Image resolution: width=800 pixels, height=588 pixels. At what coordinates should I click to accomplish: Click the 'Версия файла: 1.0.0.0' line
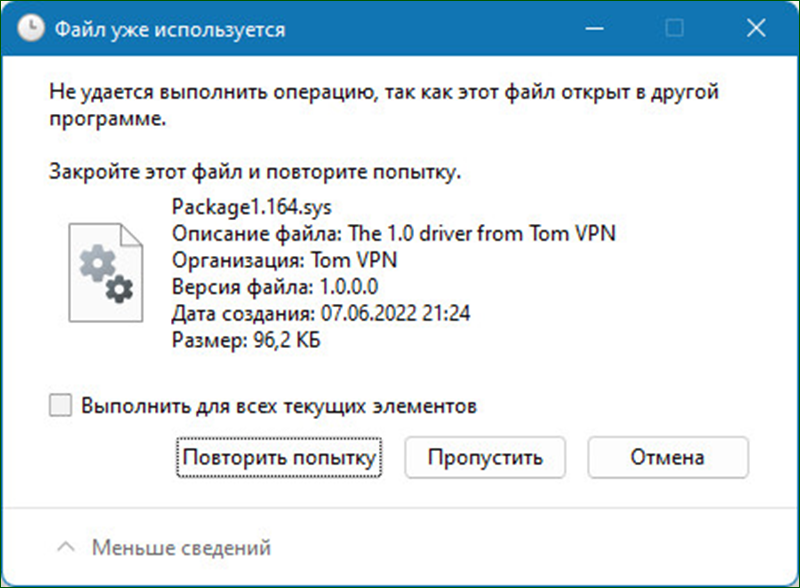coord(275,287)
